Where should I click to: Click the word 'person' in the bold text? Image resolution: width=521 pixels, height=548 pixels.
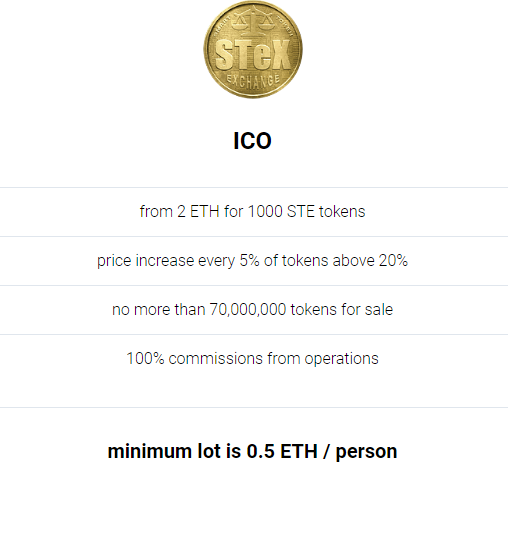pos(367,452)
